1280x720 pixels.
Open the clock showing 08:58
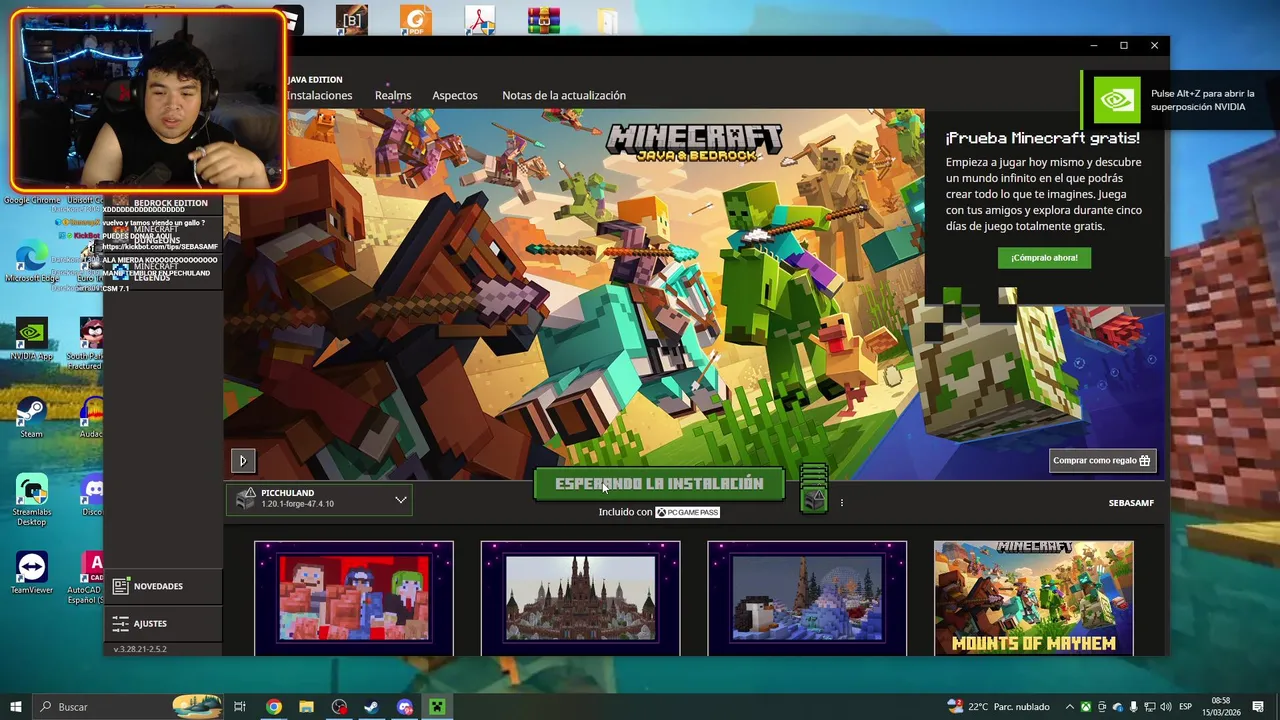point(1221,707)
